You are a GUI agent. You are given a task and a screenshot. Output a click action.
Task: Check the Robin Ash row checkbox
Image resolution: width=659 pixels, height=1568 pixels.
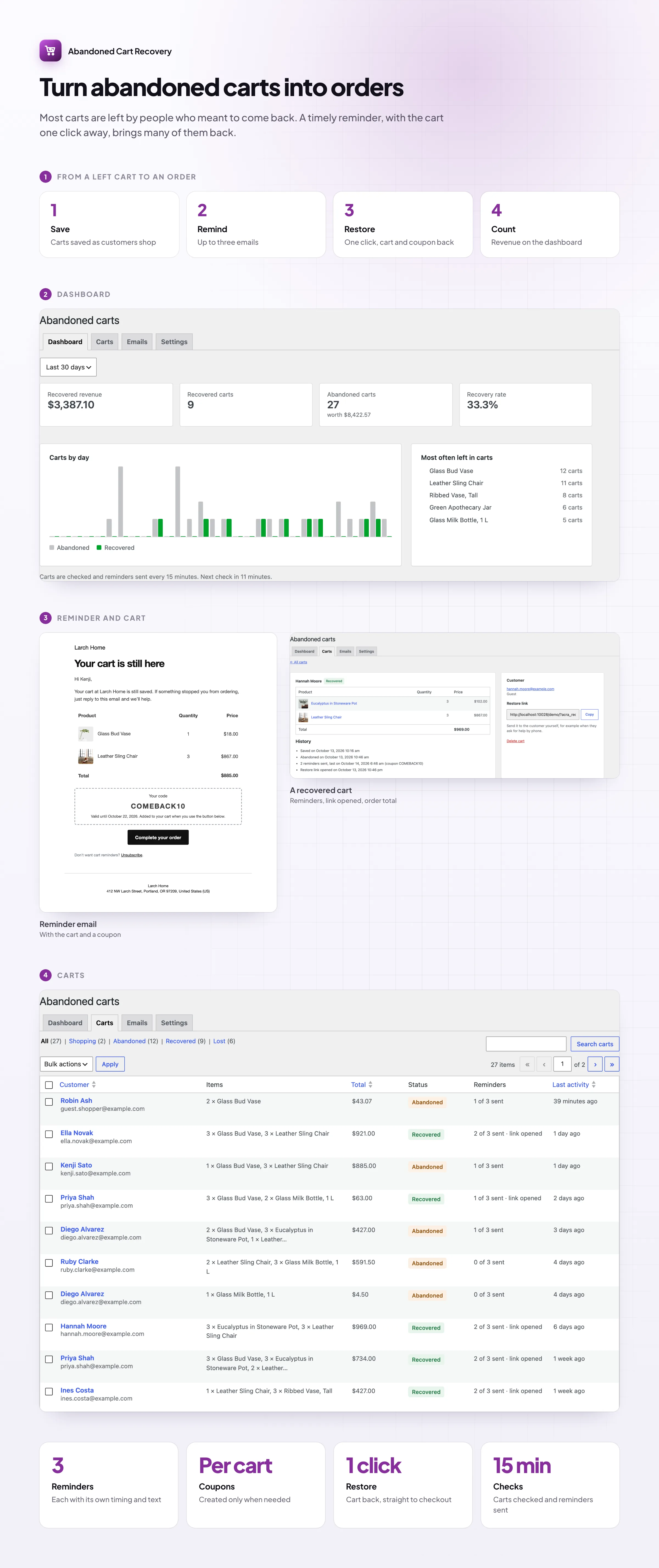tap(49, 1102)
